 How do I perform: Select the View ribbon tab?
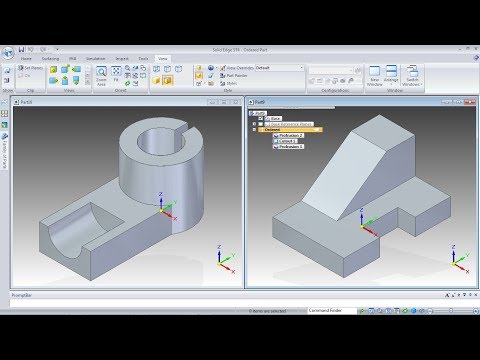(163, 59)
